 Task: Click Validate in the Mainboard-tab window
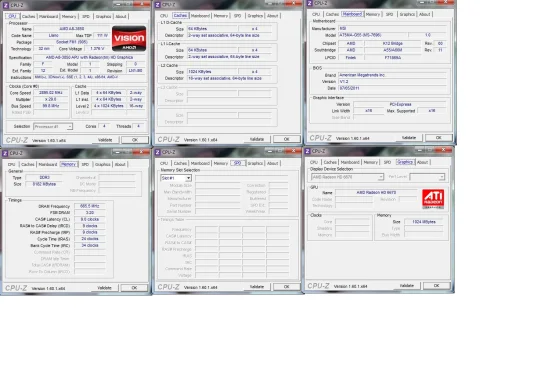tap(409, 138)
